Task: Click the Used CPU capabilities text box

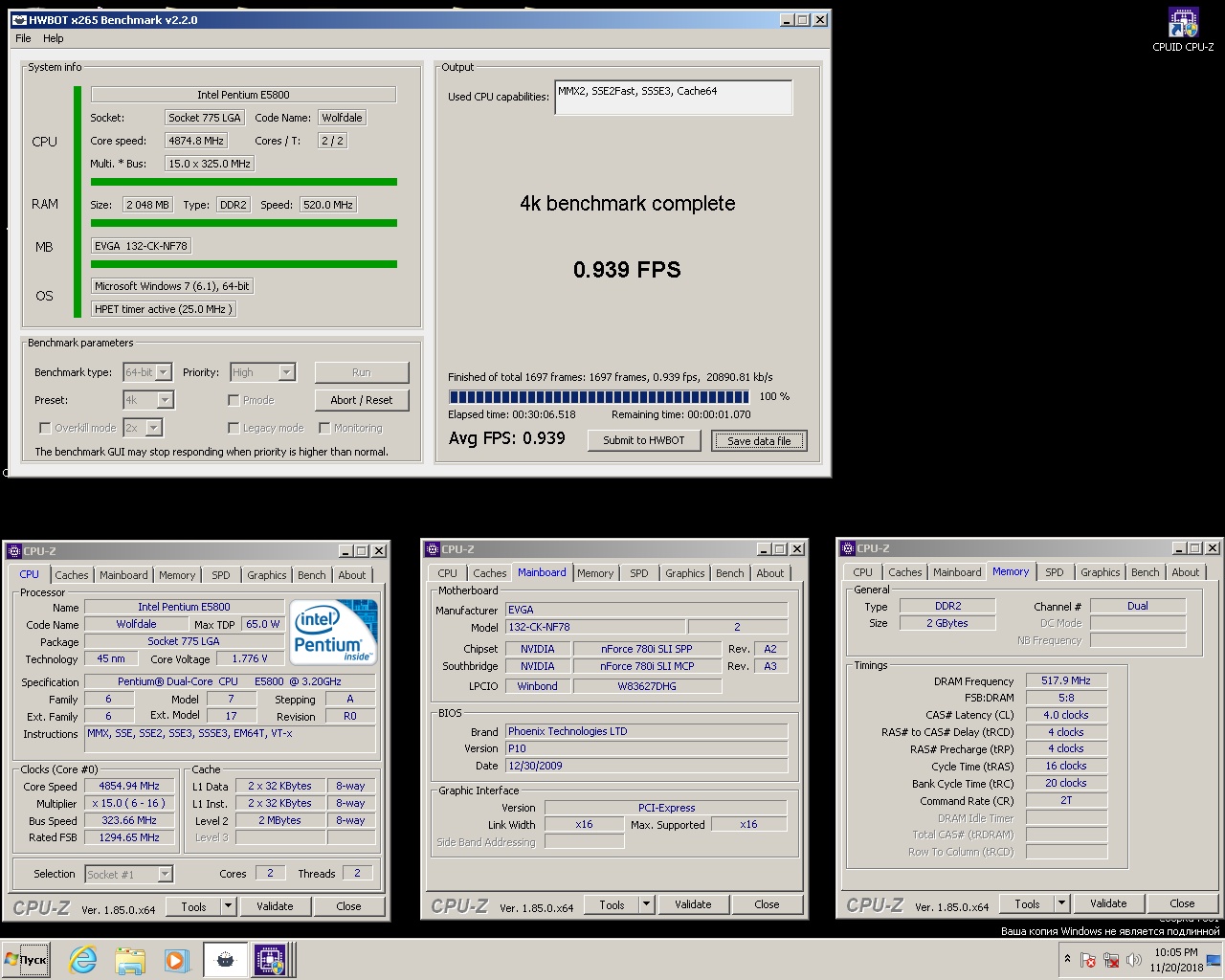Action: [x=674, y=98]
